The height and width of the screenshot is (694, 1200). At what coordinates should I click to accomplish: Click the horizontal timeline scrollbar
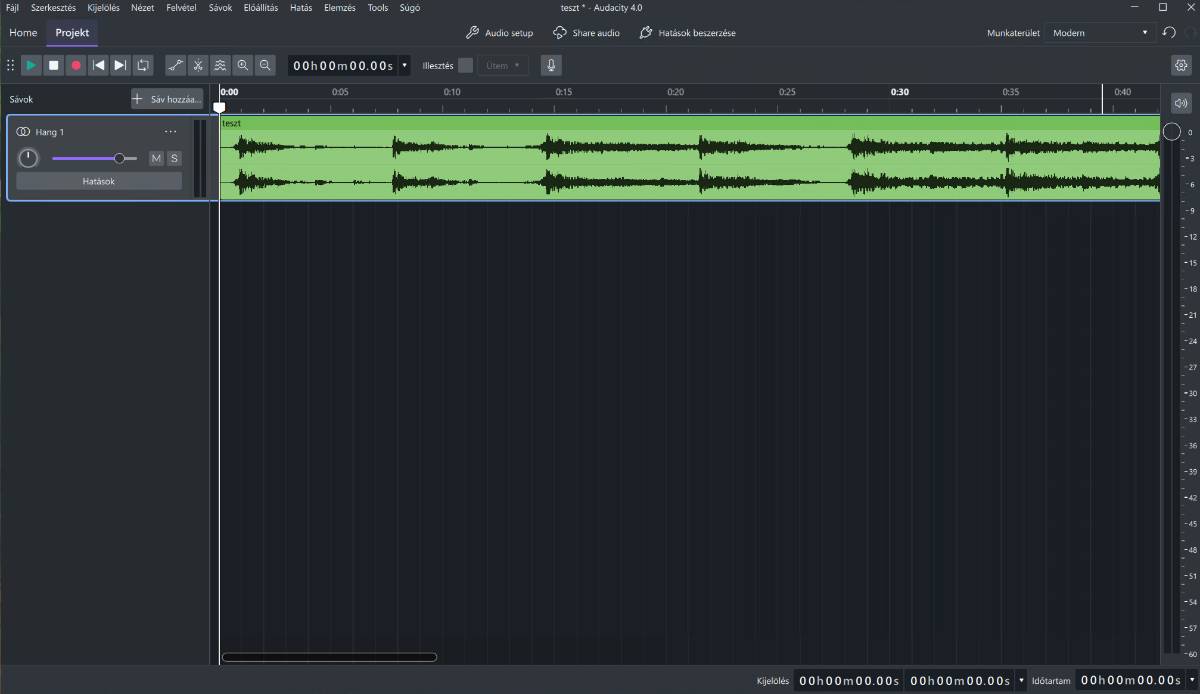click(329, 657)
